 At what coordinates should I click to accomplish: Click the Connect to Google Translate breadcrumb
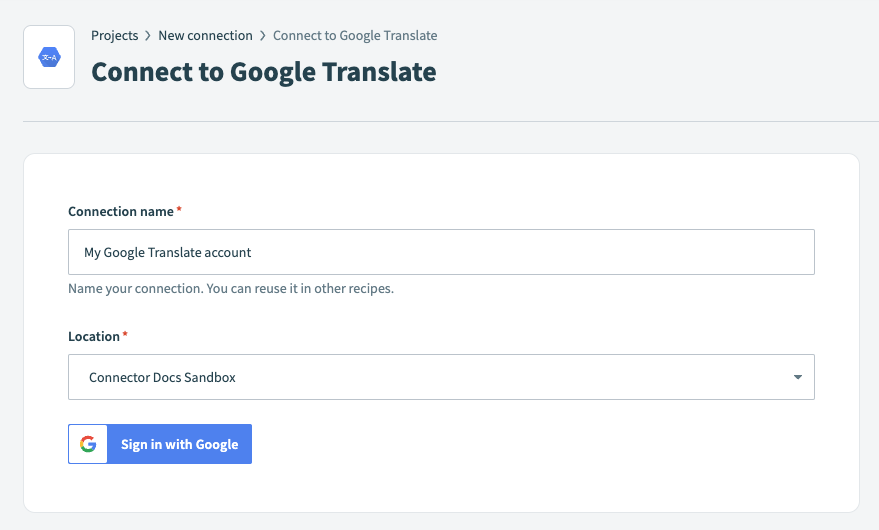click(x=355, y=36)
